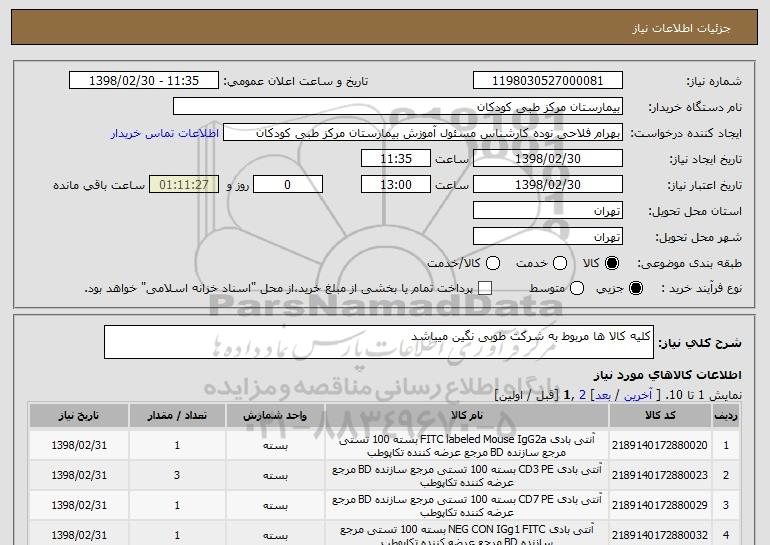Click the ردیف column header
The height and width of the screenshot is (545, 770).
tap(726, 416)
